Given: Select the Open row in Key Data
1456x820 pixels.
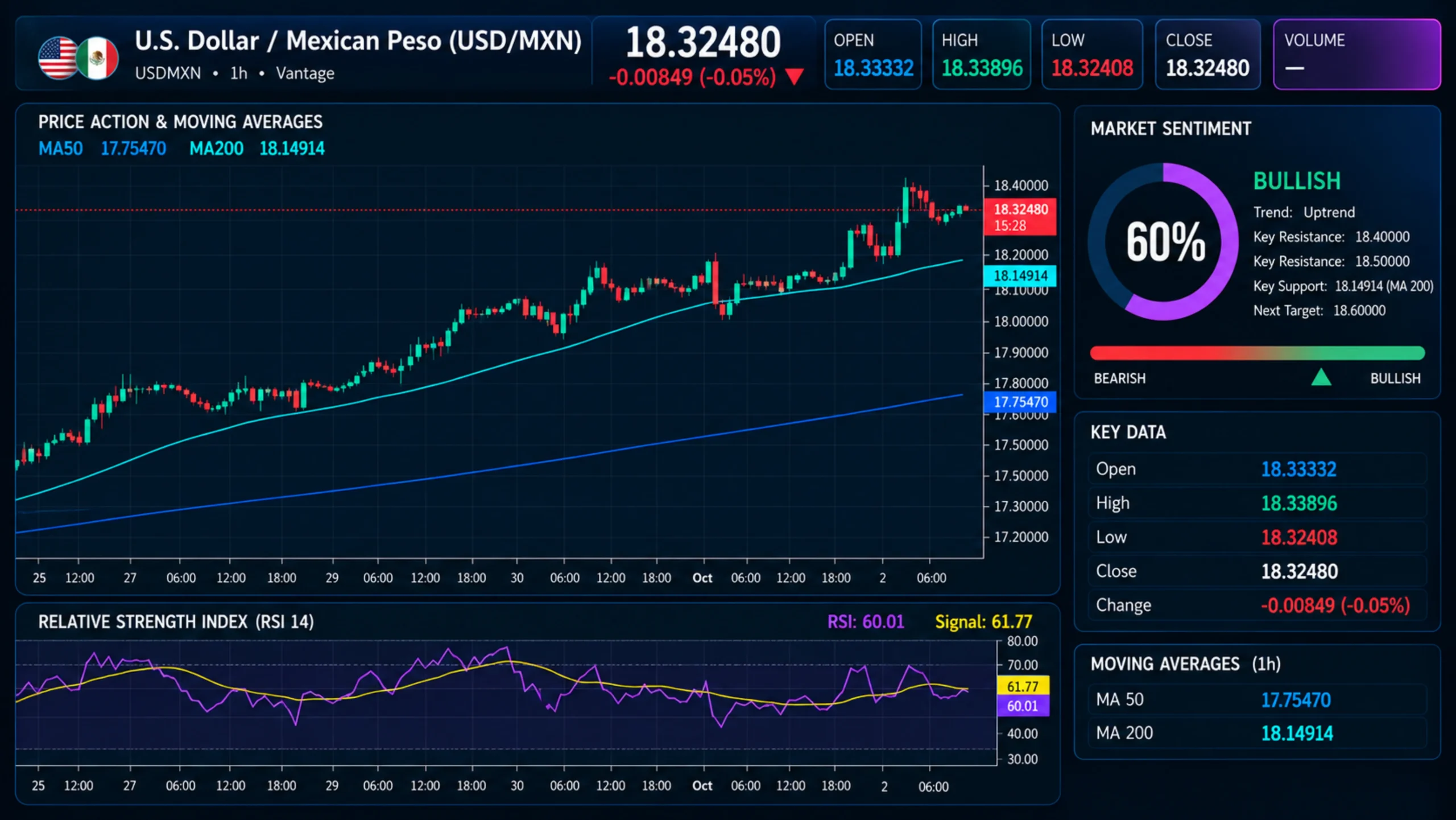Looking at the screenshot, I should pos(1257,469).
